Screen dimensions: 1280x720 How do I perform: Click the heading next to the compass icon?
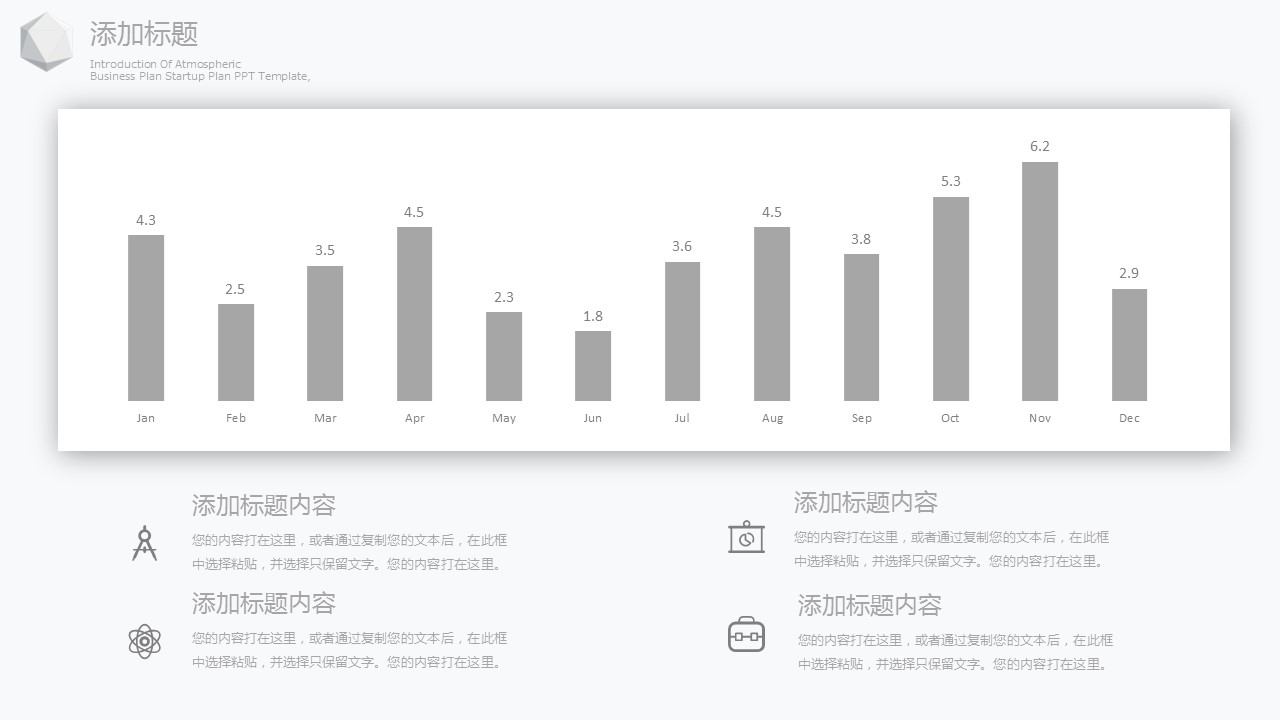click(263, 505)
